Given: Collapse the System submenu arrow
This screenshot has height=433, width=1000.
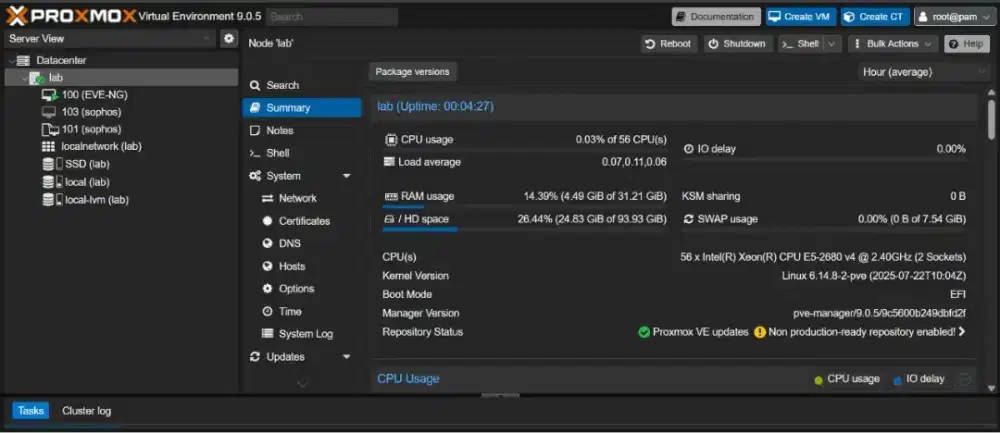Looking at the screenshot, I should tap(347, 176).
